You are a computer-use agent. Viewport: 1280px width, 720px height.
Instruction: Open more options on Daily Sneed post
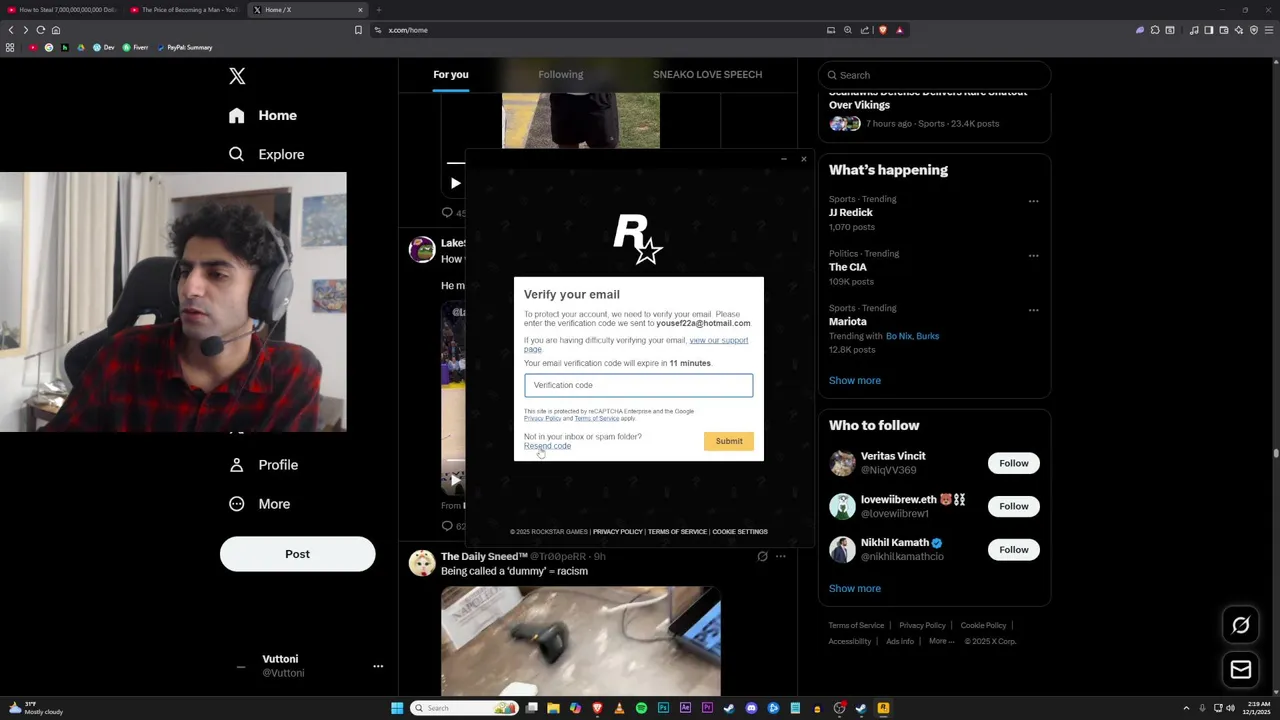pos(781,556)
